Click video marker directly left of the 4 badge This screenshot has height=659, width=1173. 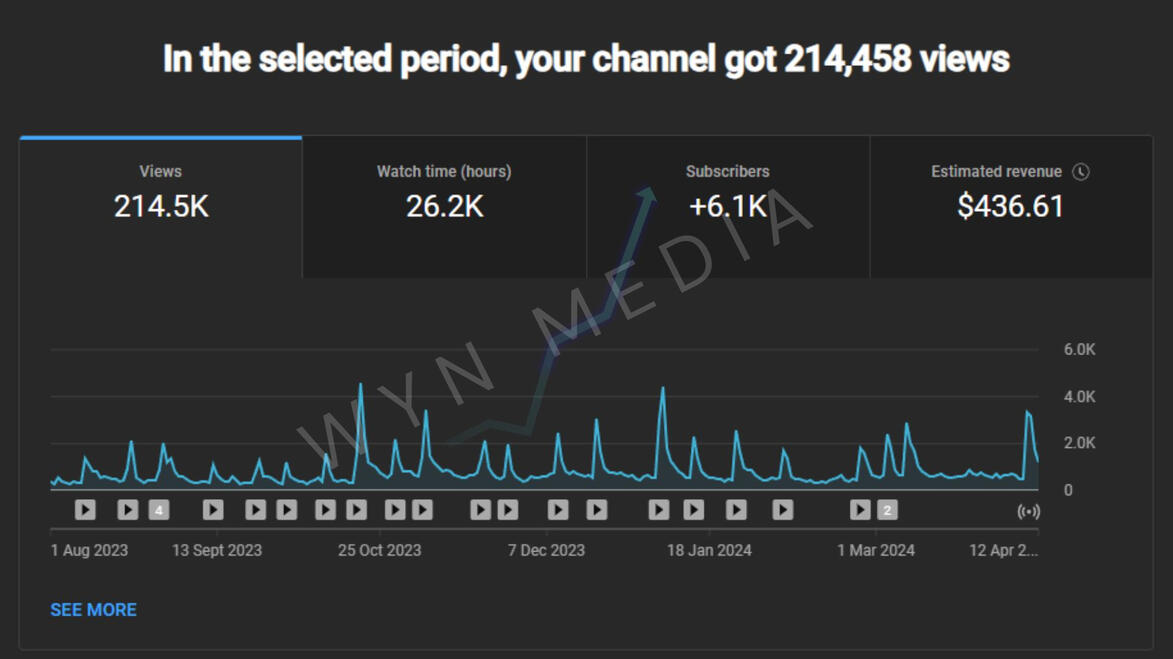coord(127,511)
